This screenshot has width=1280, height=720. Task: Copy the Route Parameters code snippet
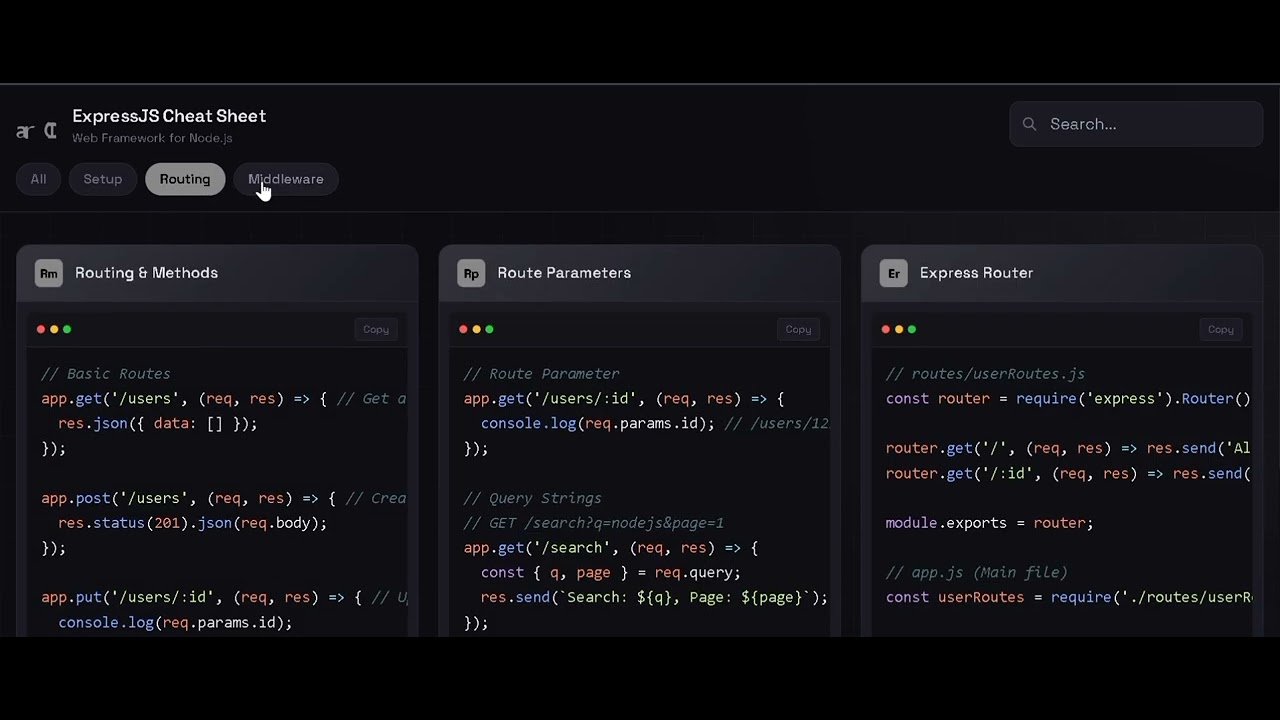click(x=798, y=329)
